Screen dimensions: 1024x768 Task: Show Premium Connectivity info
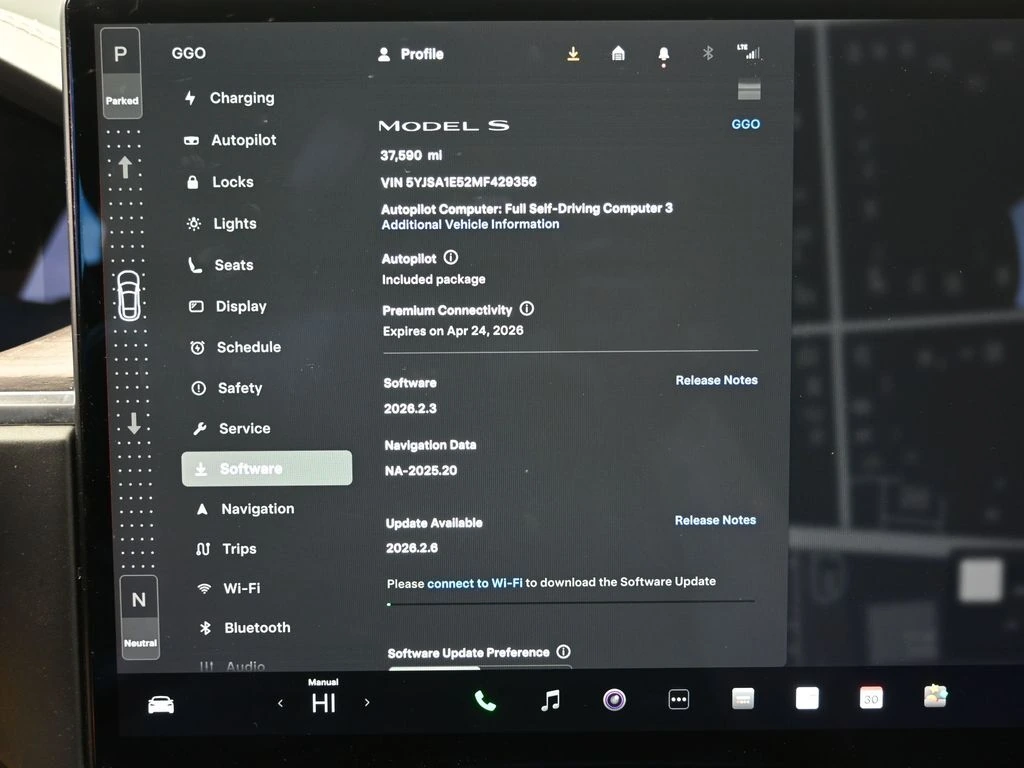point(527,309)
